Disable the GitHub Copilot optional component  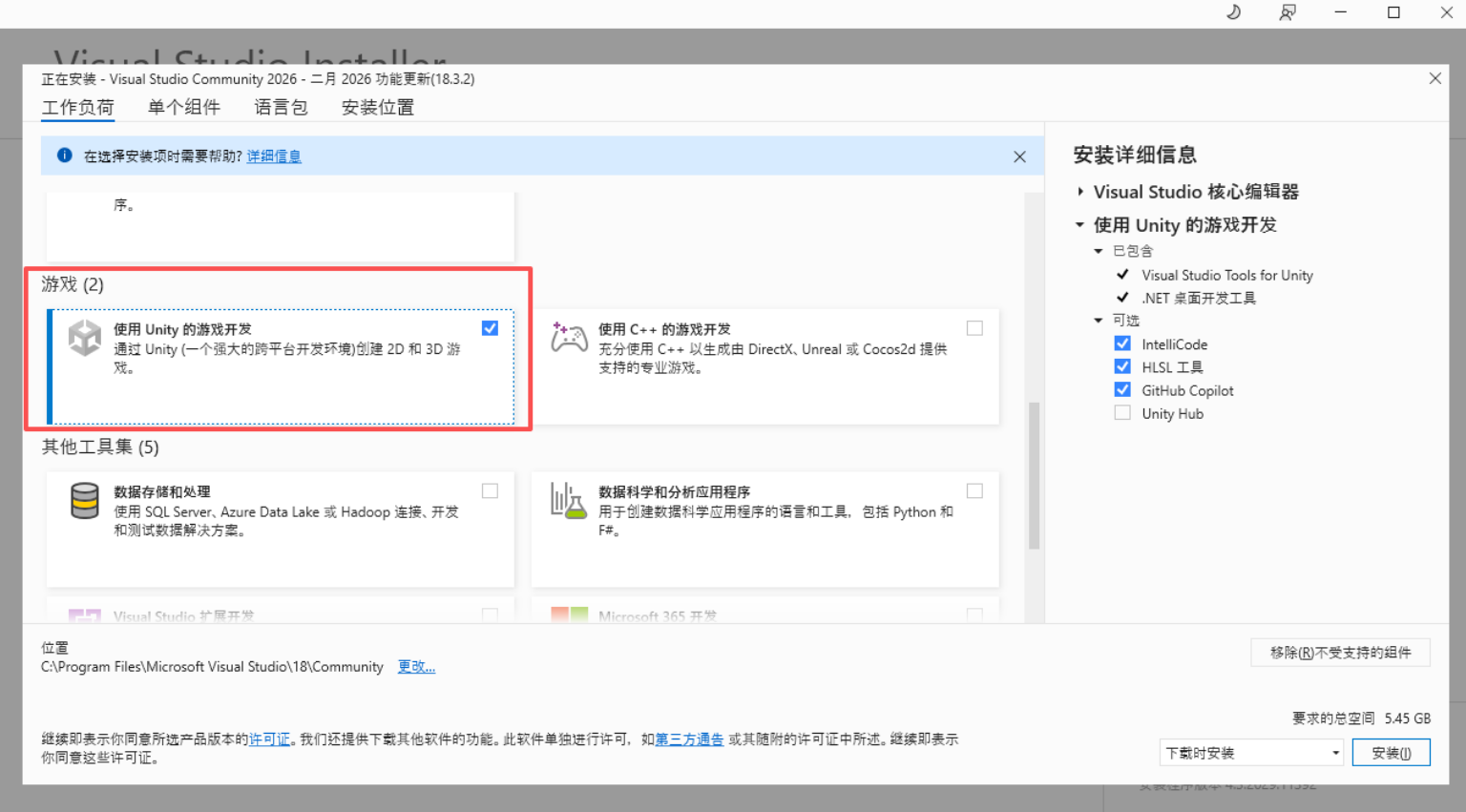(x=1122, y=390)
